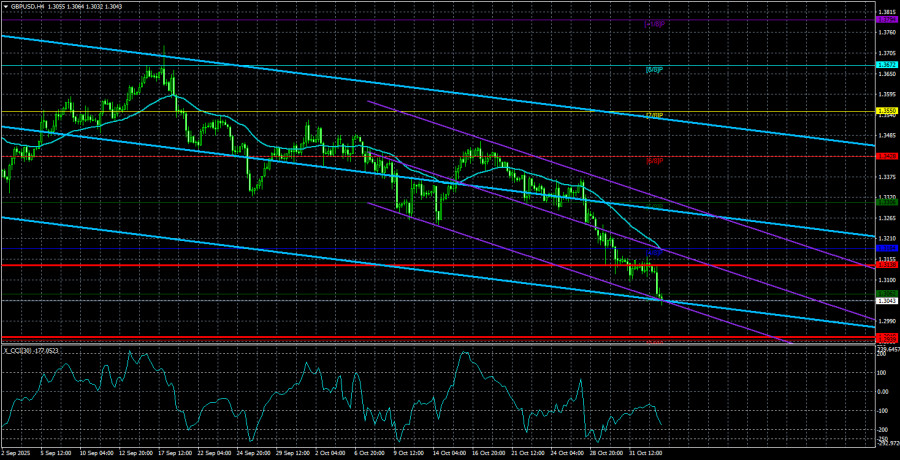Viewport: 900px width, 460px height.
Task: Click the white 1.3043 current price tag
Action: pos(885,300)
